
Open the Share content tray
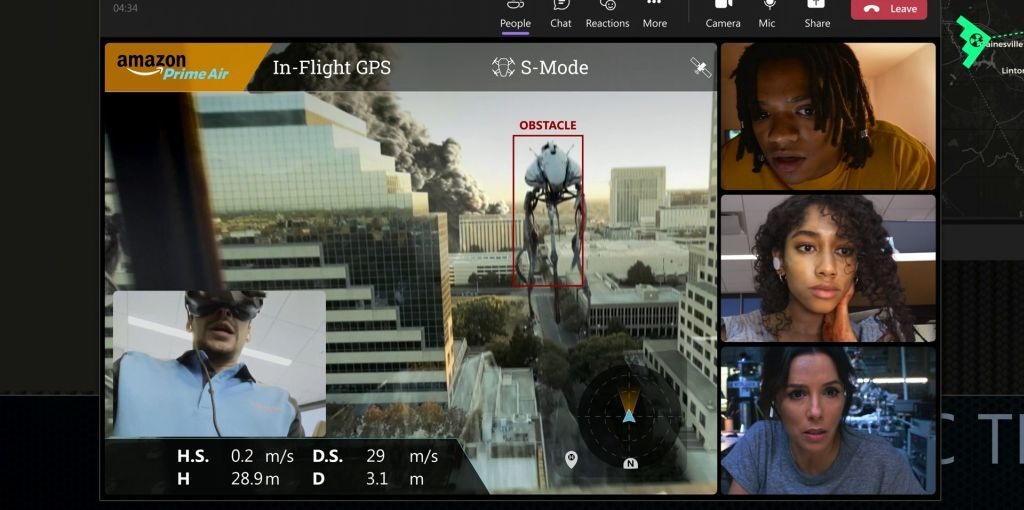817,14
